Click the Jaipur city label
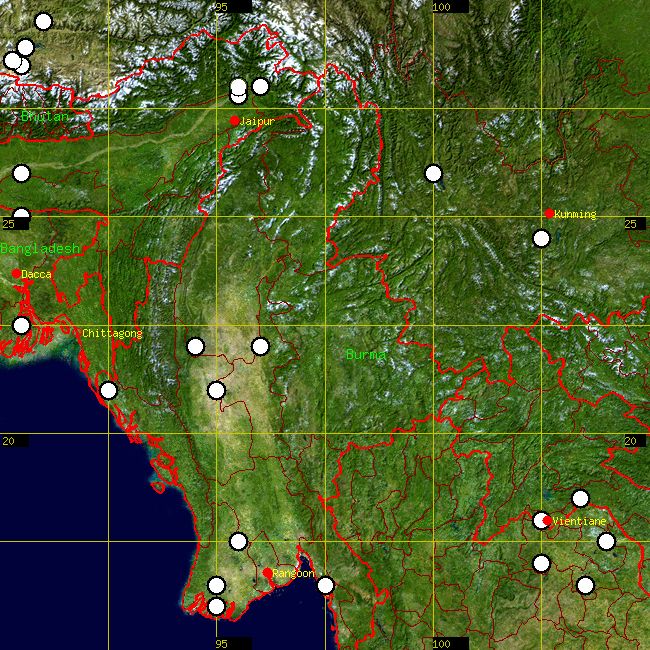The image size is (650, 650). tap(257, 121)
